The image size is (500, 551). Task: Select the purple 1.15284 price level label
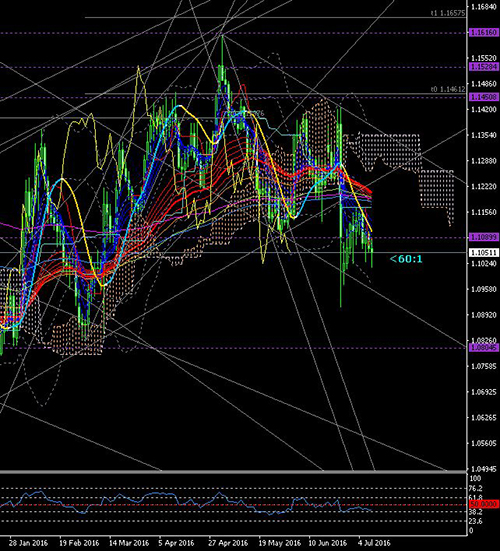click(484, 66)
